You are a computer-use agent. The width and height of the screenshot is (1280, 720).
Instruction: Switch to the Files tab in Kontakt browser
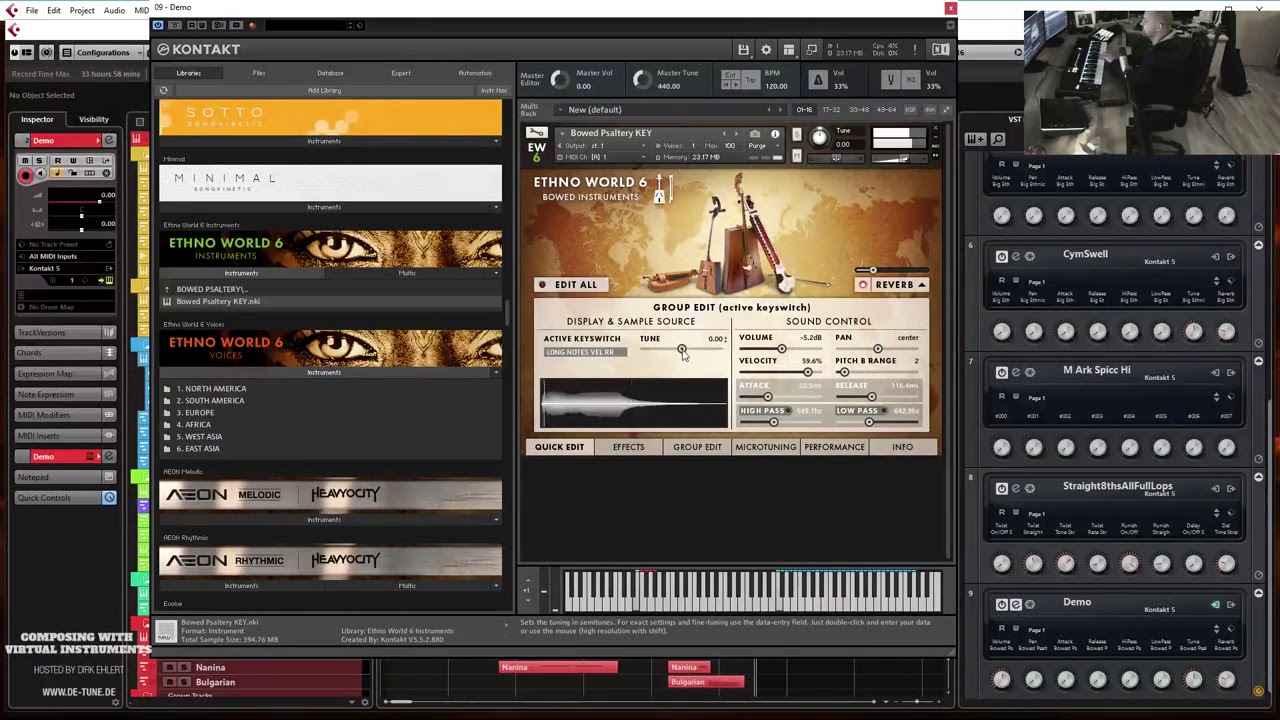pos(259,73)
